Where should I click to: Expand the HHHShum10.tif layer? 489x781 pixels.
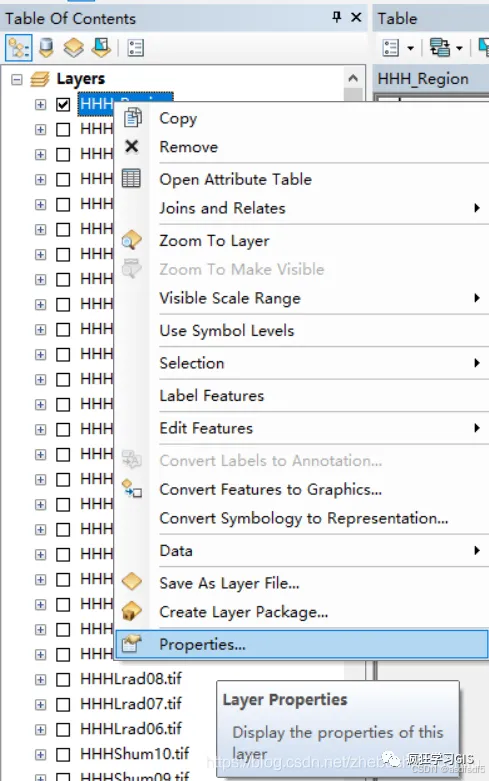[x=40, y=755]
